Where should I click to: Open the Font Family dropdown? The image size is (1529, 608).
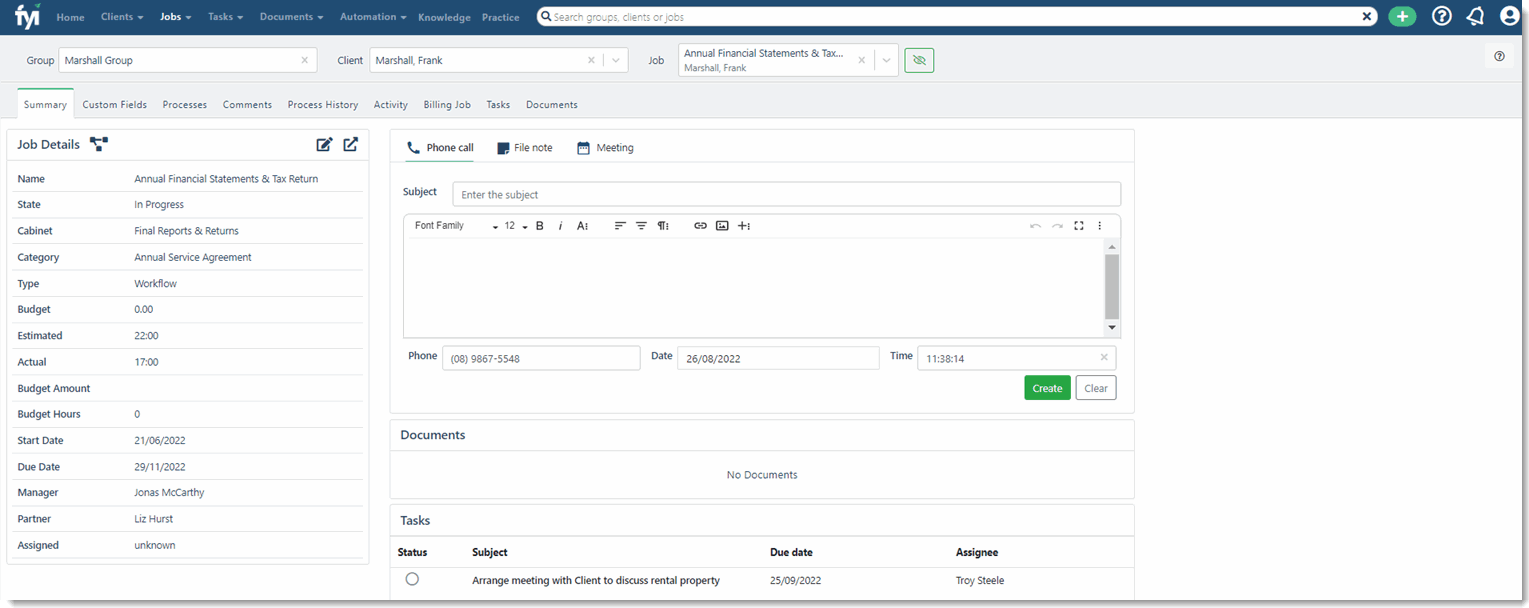pyautogui.click(x=456, y=226)
